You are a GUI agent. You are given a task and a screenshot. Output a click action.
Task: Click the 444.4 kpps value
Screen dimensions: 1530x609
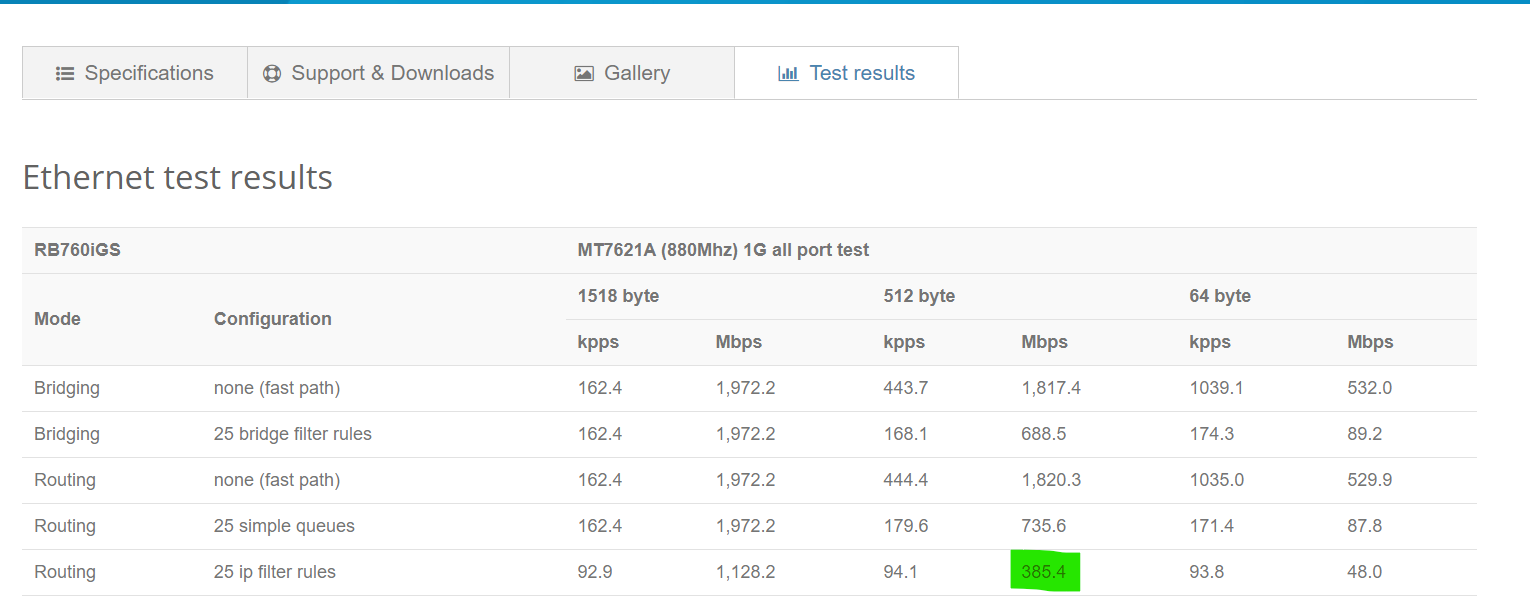pyautogui.click(x=906, y=480)
